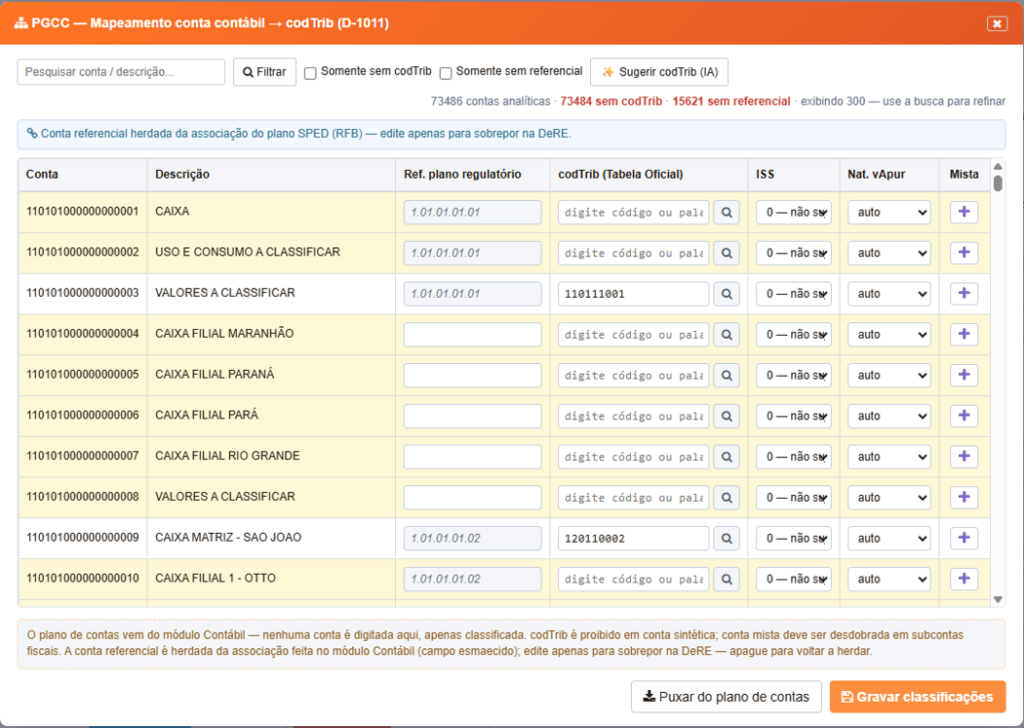Click plus icon in row 110101000000000008
Viewport: 1024px width, 728px height.
tap(964, 498)
